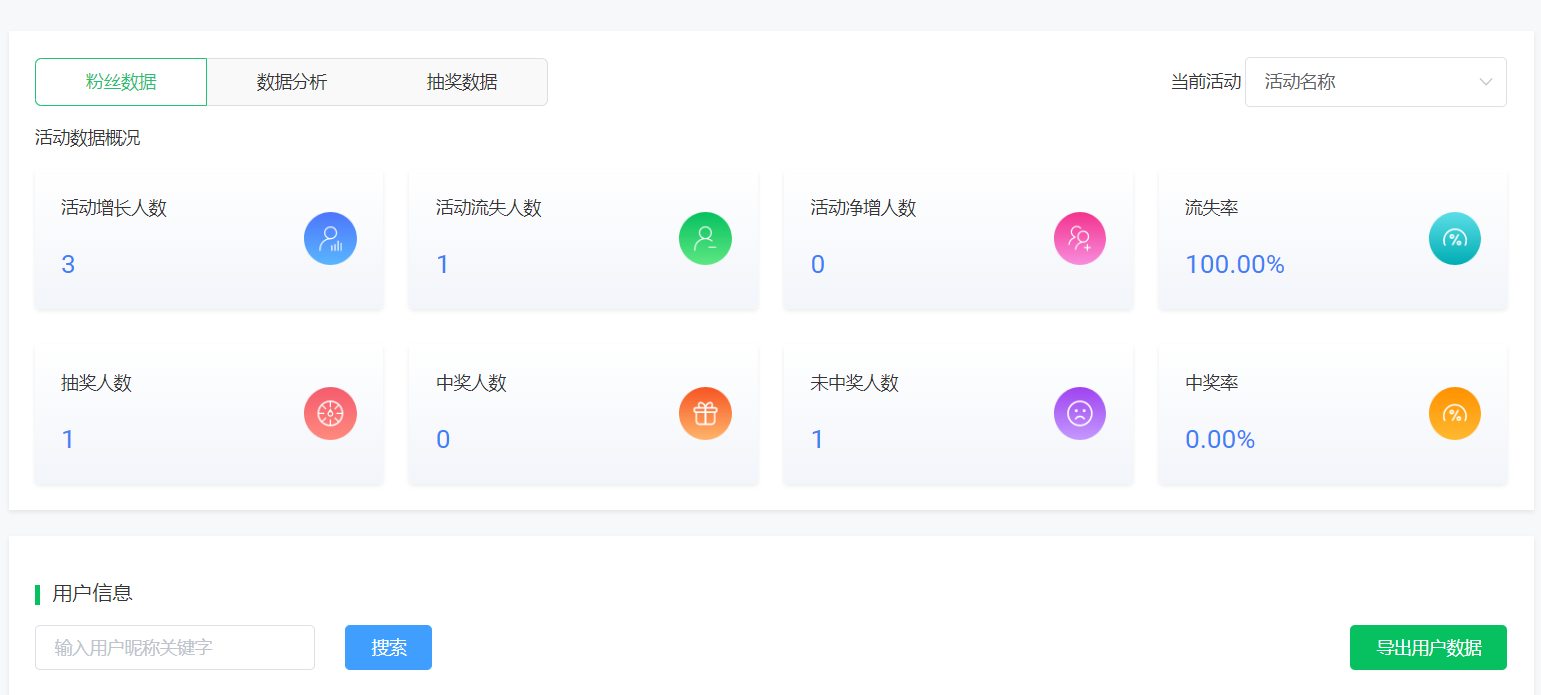The image size is (1541, 695).
Task: Click the 活动增长人数 statistic card
Action: [209, 238]
